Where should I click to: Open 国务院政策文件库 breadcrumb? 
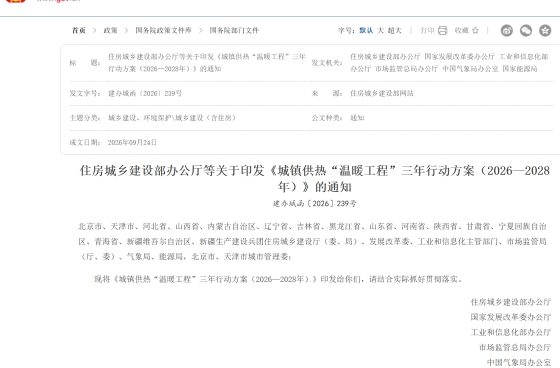coord(163,30)
